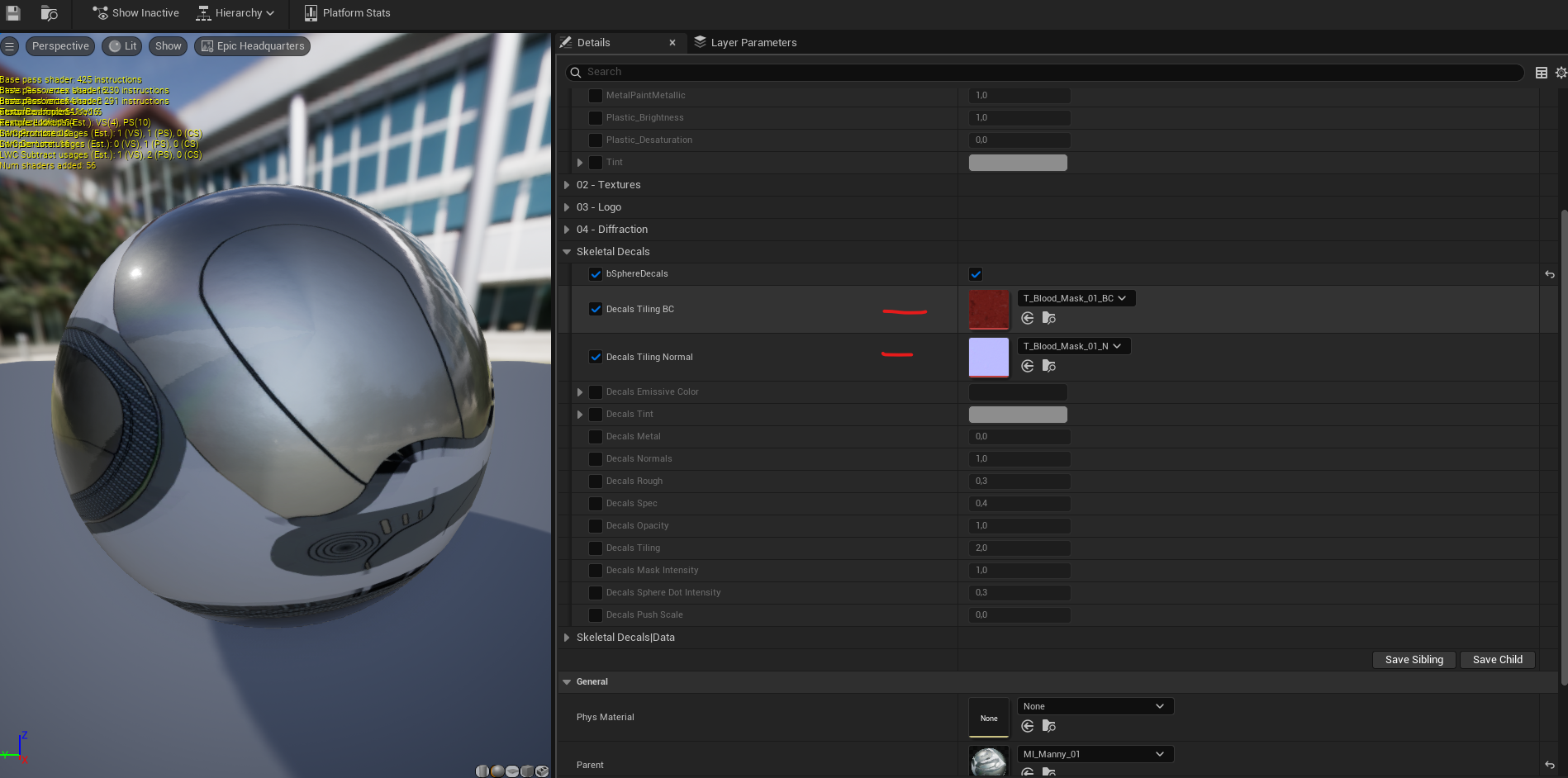Reset bSphereDecals to default arrow
This screenshot has height=778, width=1568.
[1550, 274]
